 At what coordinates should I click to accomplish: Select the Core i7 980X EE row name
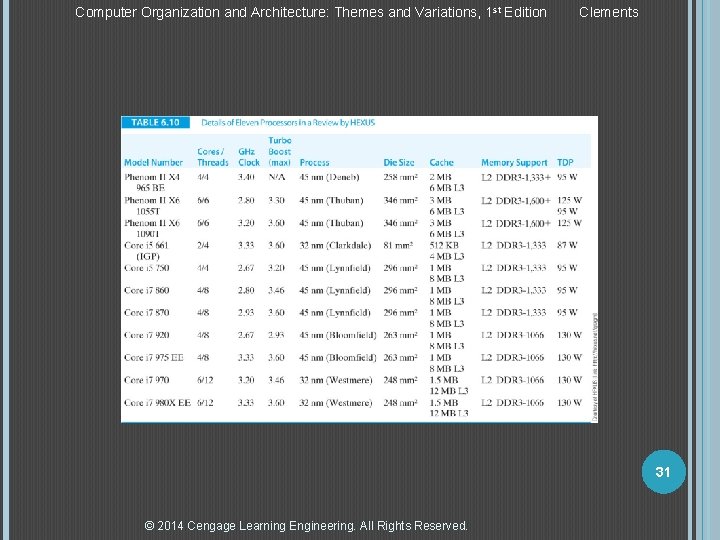158,403
